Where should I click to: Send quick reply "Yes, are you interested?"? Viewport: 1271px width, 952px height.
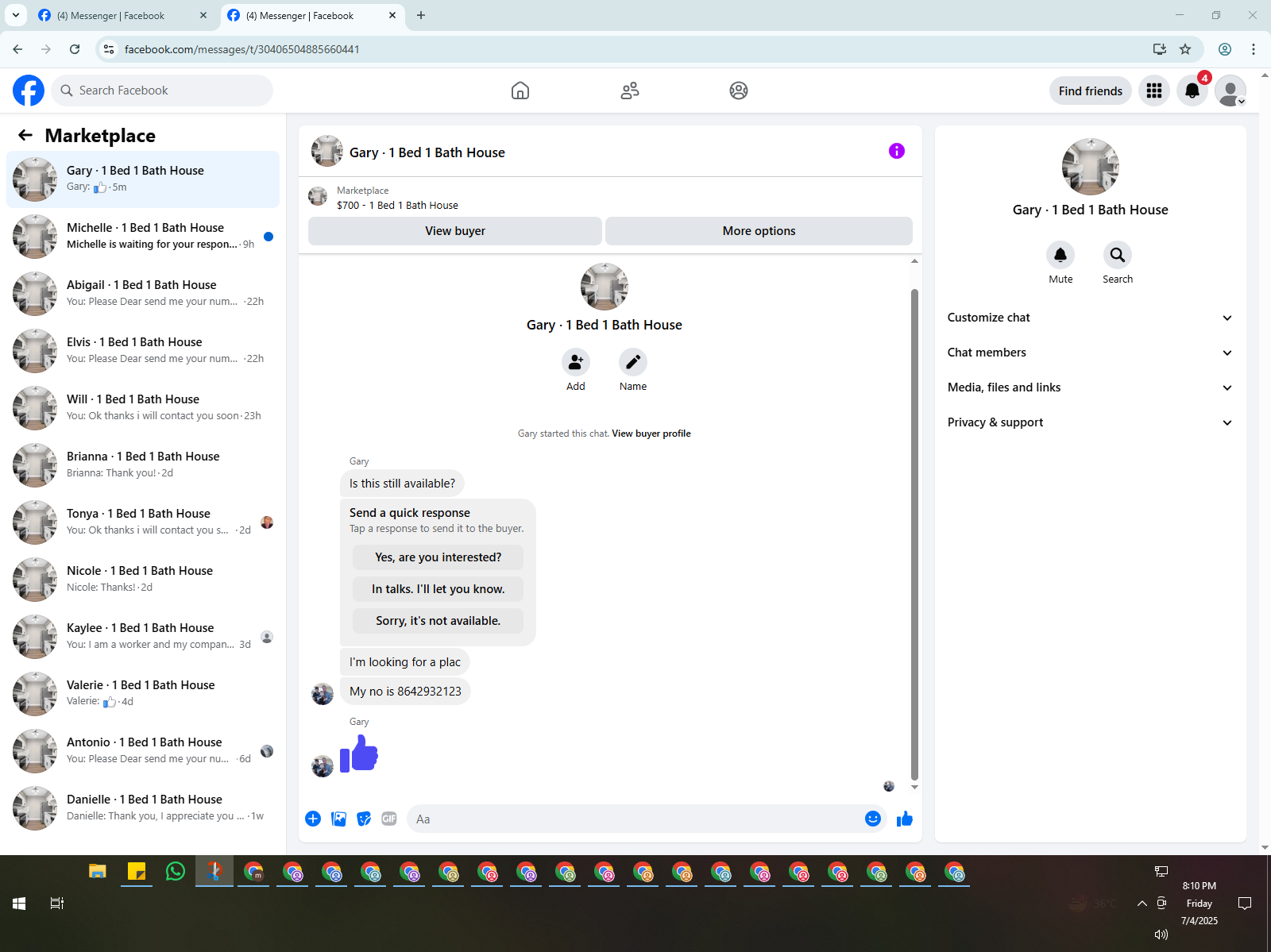point(438,557)
